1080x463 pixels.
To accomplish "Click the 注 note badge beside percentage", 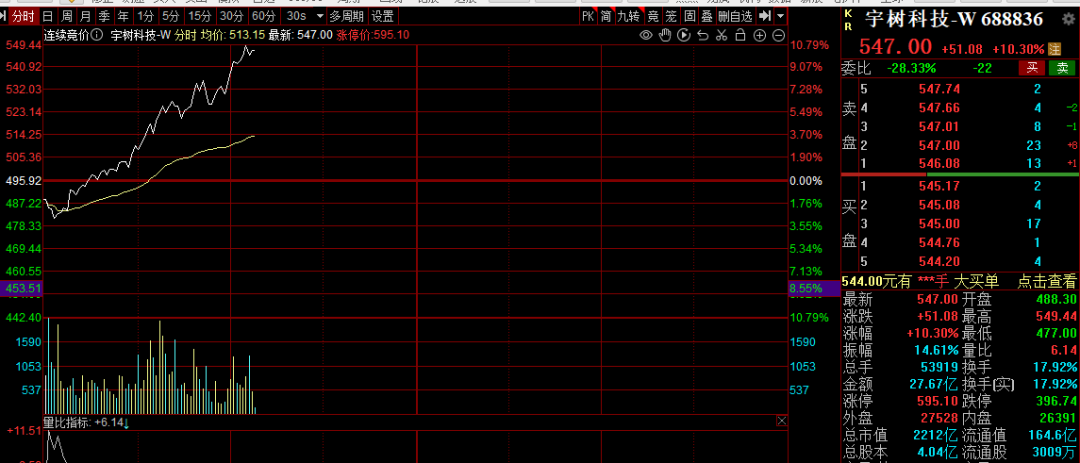I will (1055, 49).
